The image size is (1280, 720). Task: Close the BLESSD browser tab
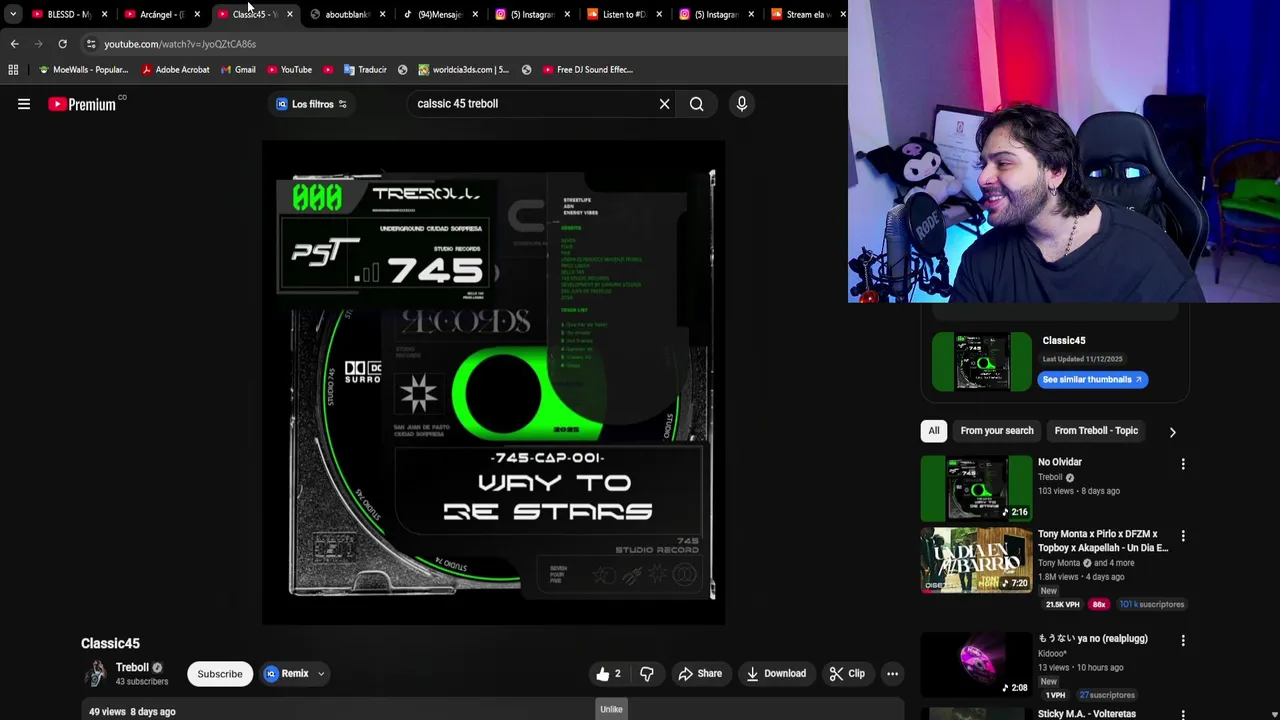coord(104,14)
